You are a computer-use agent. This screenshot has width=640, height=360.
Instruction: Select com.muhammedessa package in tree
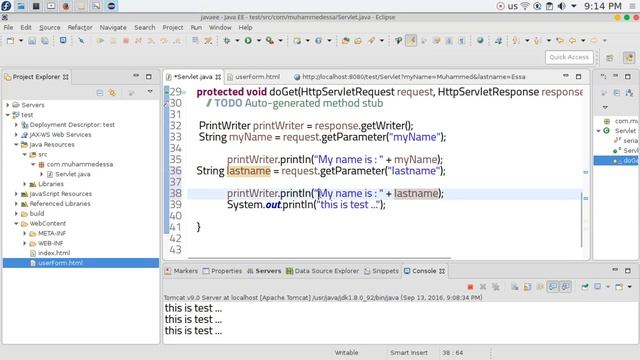coord(80,164)
